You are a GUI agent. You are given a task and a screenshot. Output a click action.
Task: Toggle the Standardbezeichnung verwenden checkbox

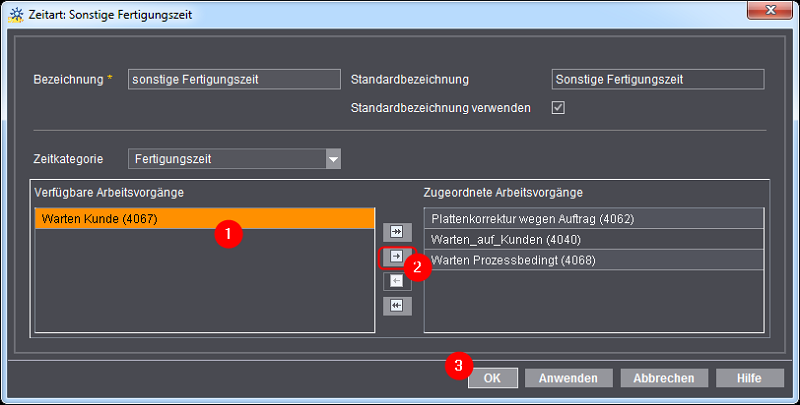[x=558, y=107]
